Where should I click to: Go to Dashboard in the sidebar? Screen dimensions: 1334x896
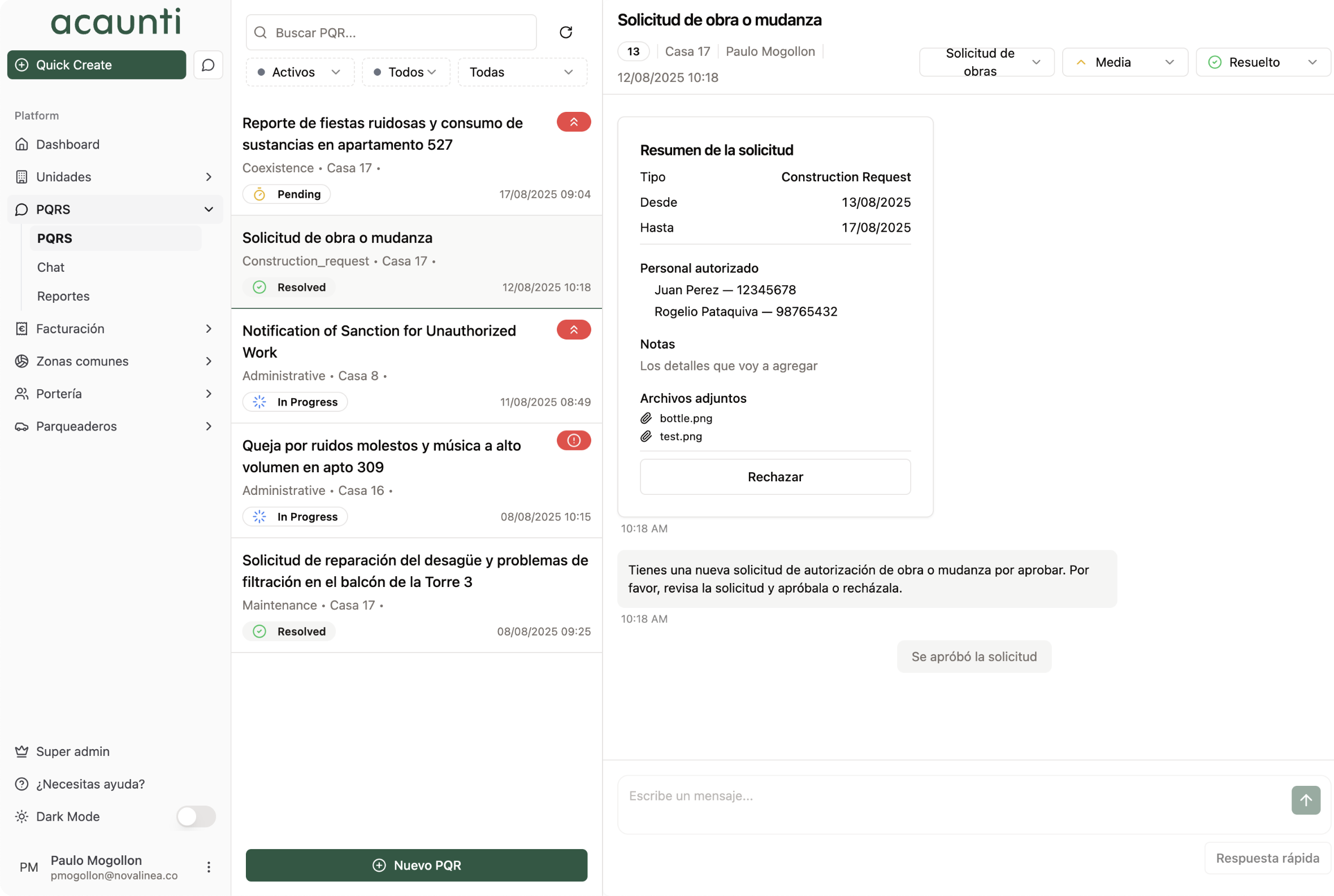[68, 144]
